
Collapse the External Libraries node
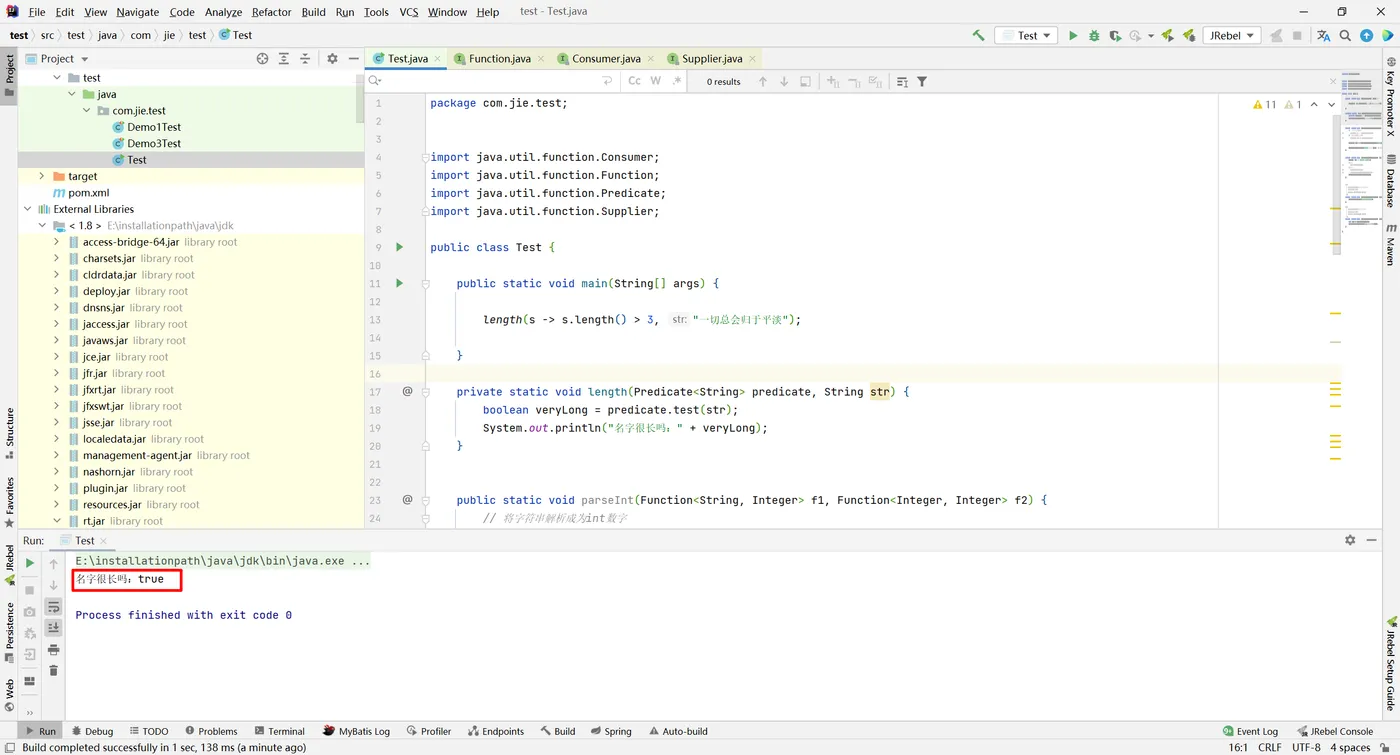27,209
